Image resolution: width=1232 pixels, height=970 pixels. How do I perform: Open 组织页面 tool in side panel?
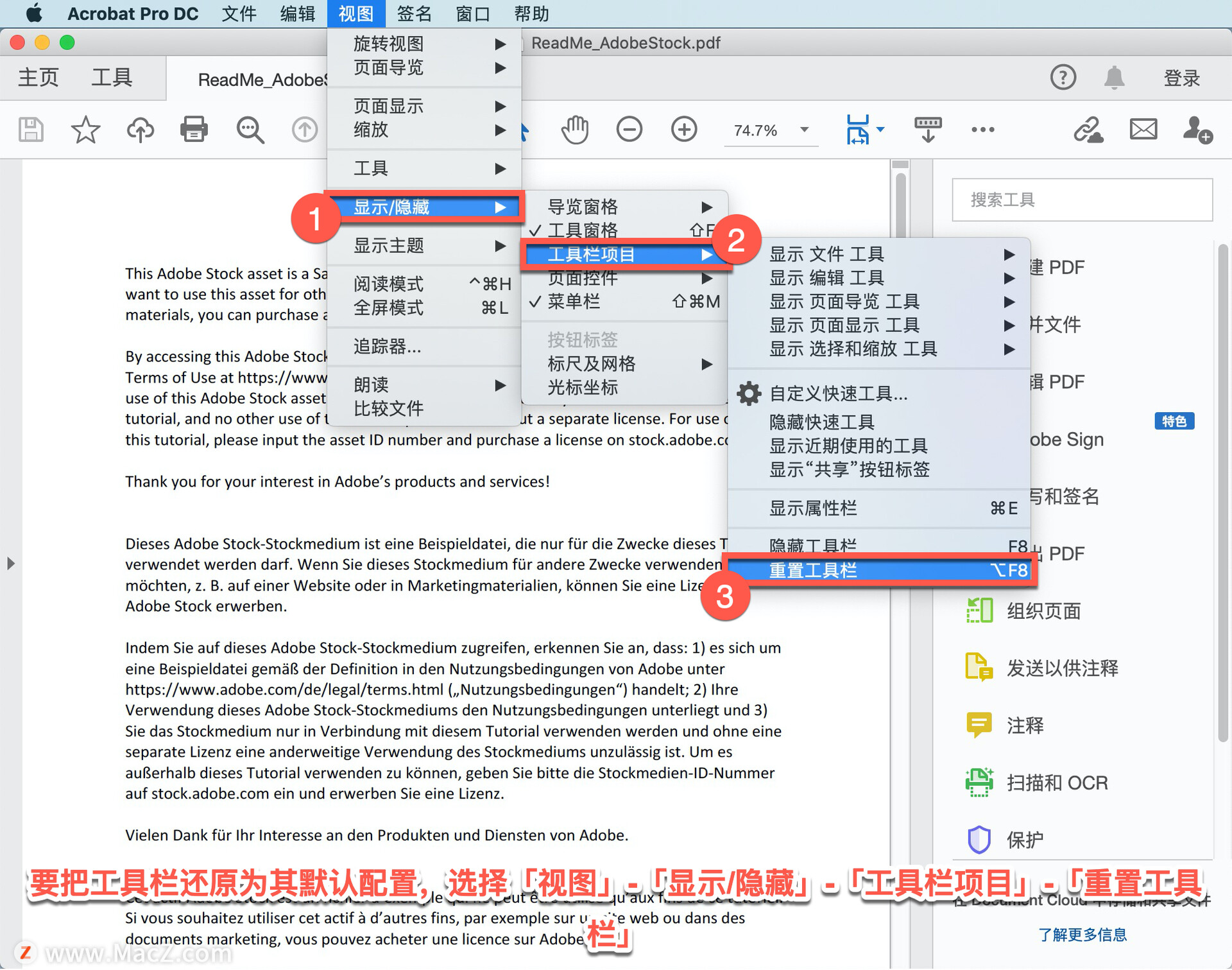pos(1024,611)
